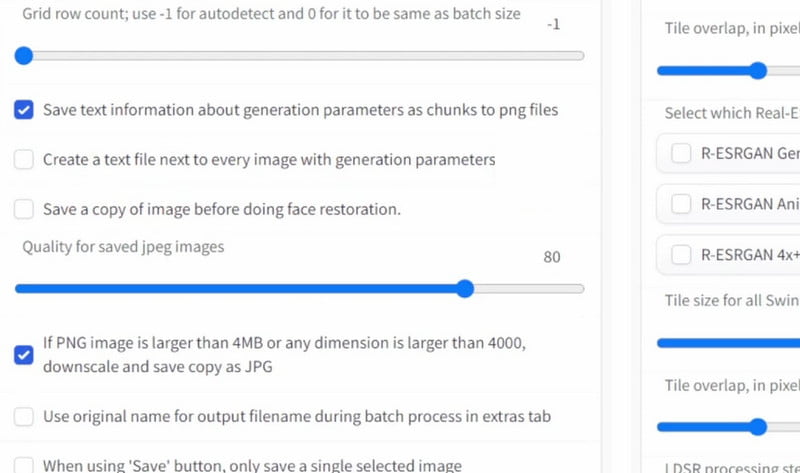Screen dimensions: 800x473
Task: Click the 'Grid row count' description label
Action: click(270, 15)
